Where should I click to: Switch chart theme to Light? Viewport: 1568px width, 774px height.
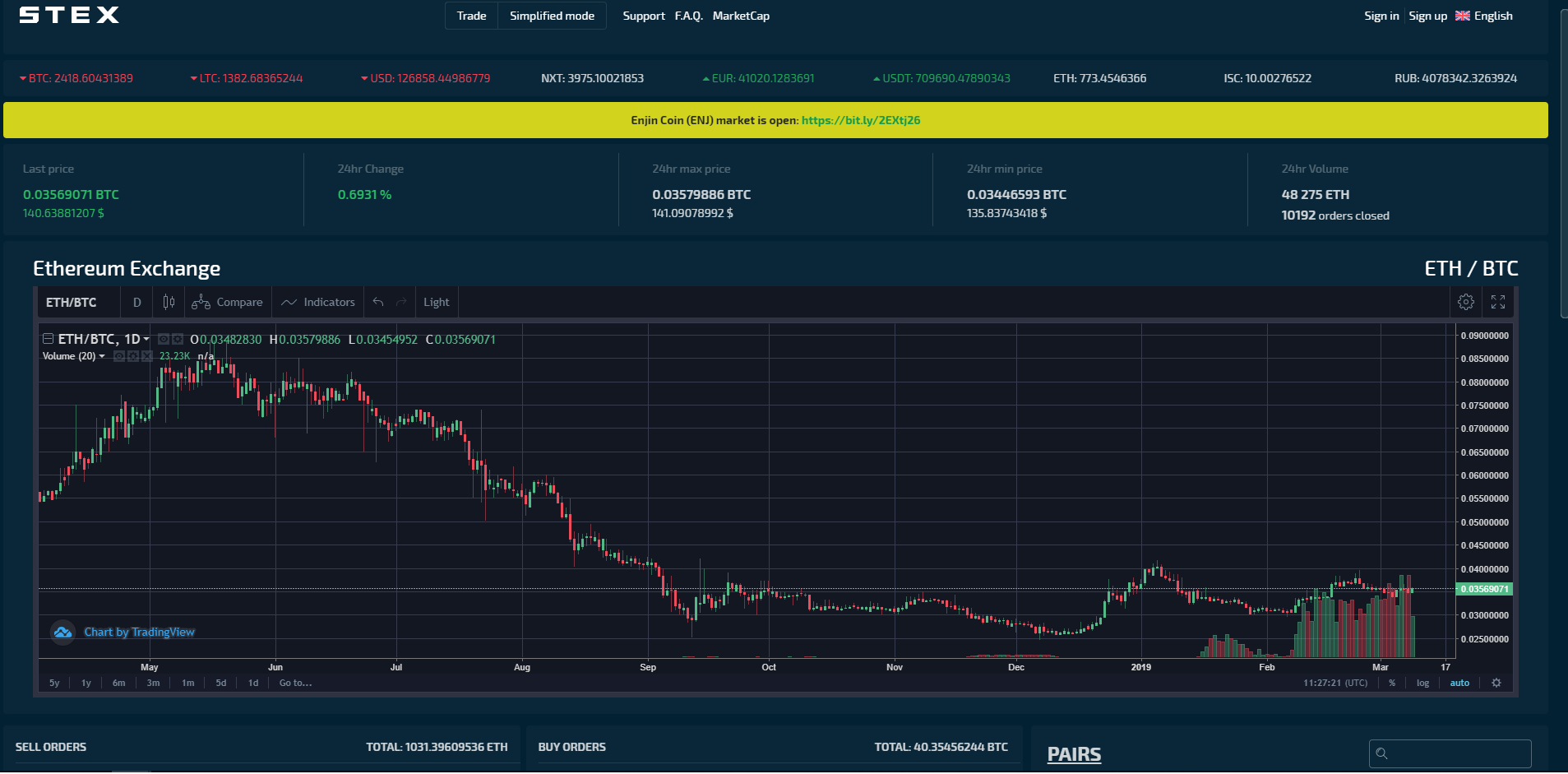437,302
